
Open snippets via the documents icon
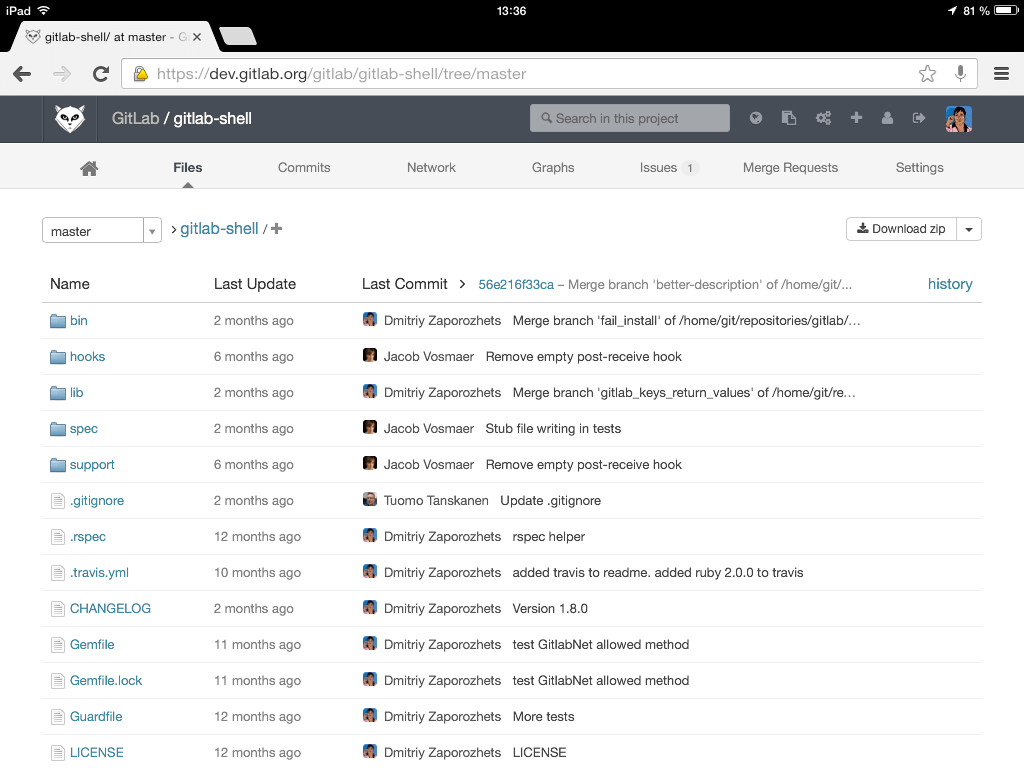point(789,118)
